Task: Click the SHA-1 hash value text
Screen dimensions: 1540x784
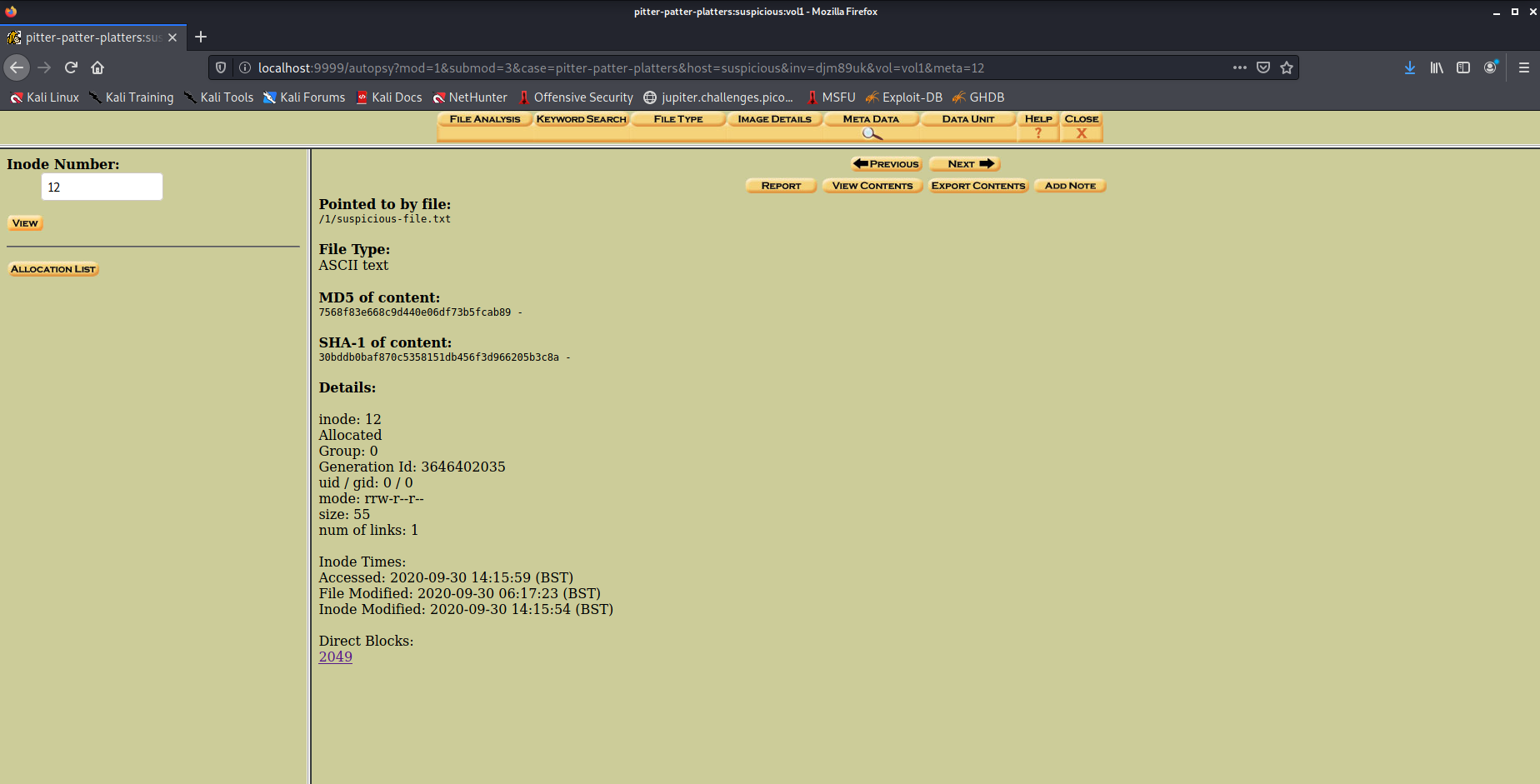Action: (439, 357)
